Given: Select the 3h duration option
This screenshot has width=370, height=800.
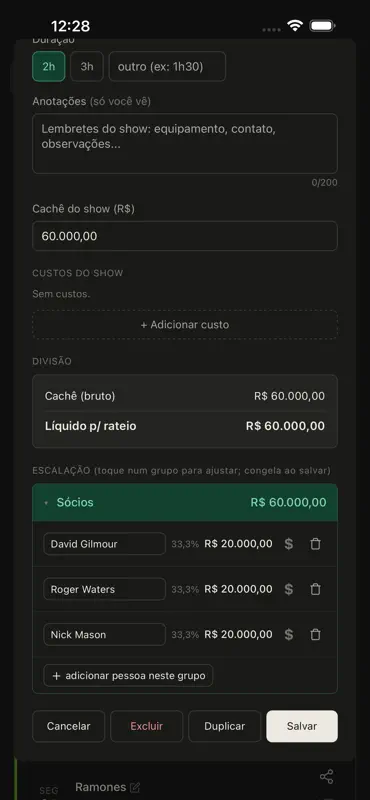Looking at the screenshot, I should (87, 66).
